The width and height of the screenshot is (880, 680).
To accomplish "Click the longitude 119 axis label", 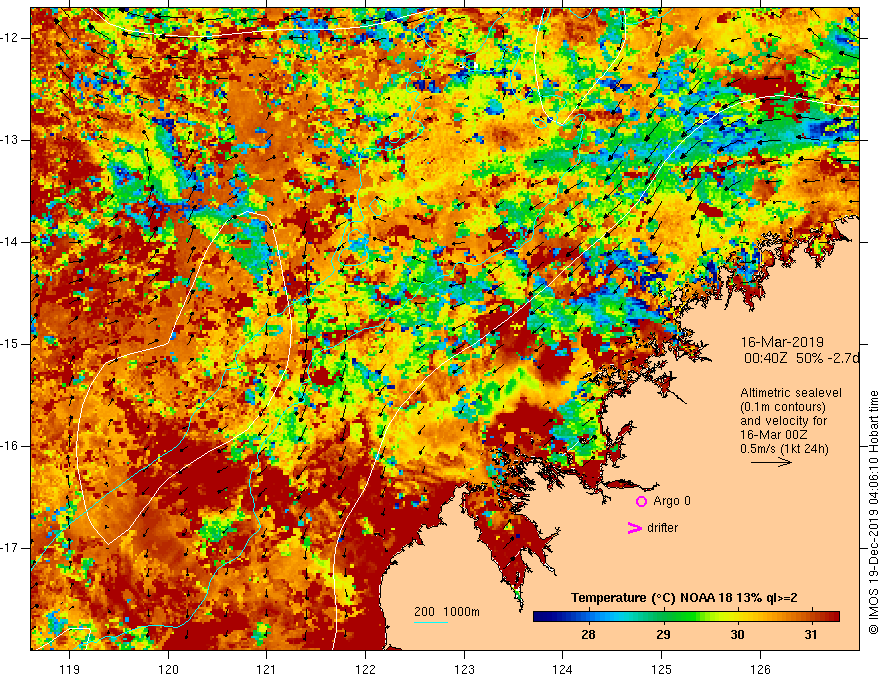I will click(x=69, y=669).
